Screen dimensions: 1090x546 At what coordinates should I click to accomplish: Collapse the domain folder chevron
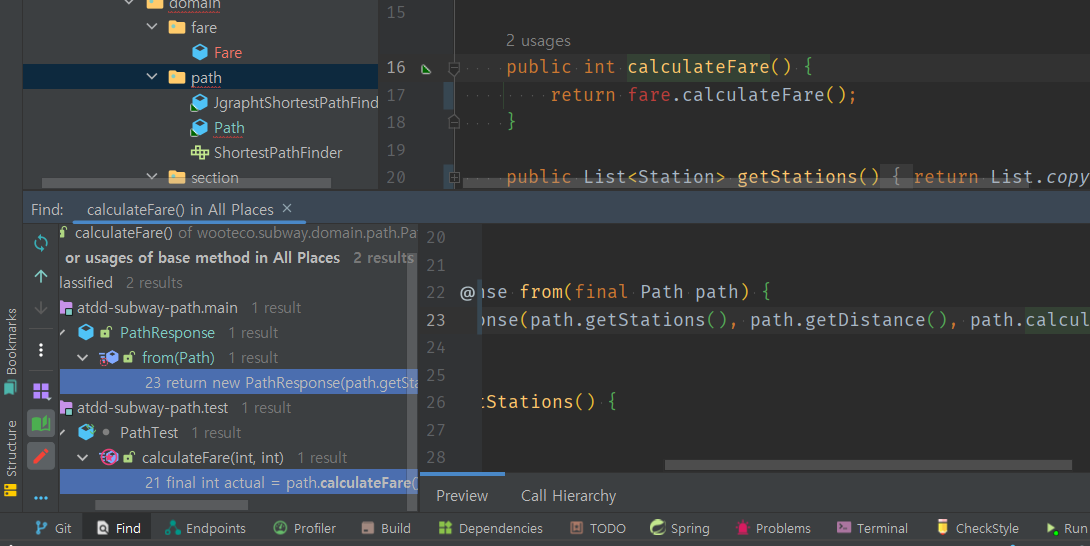coord(129,3)
